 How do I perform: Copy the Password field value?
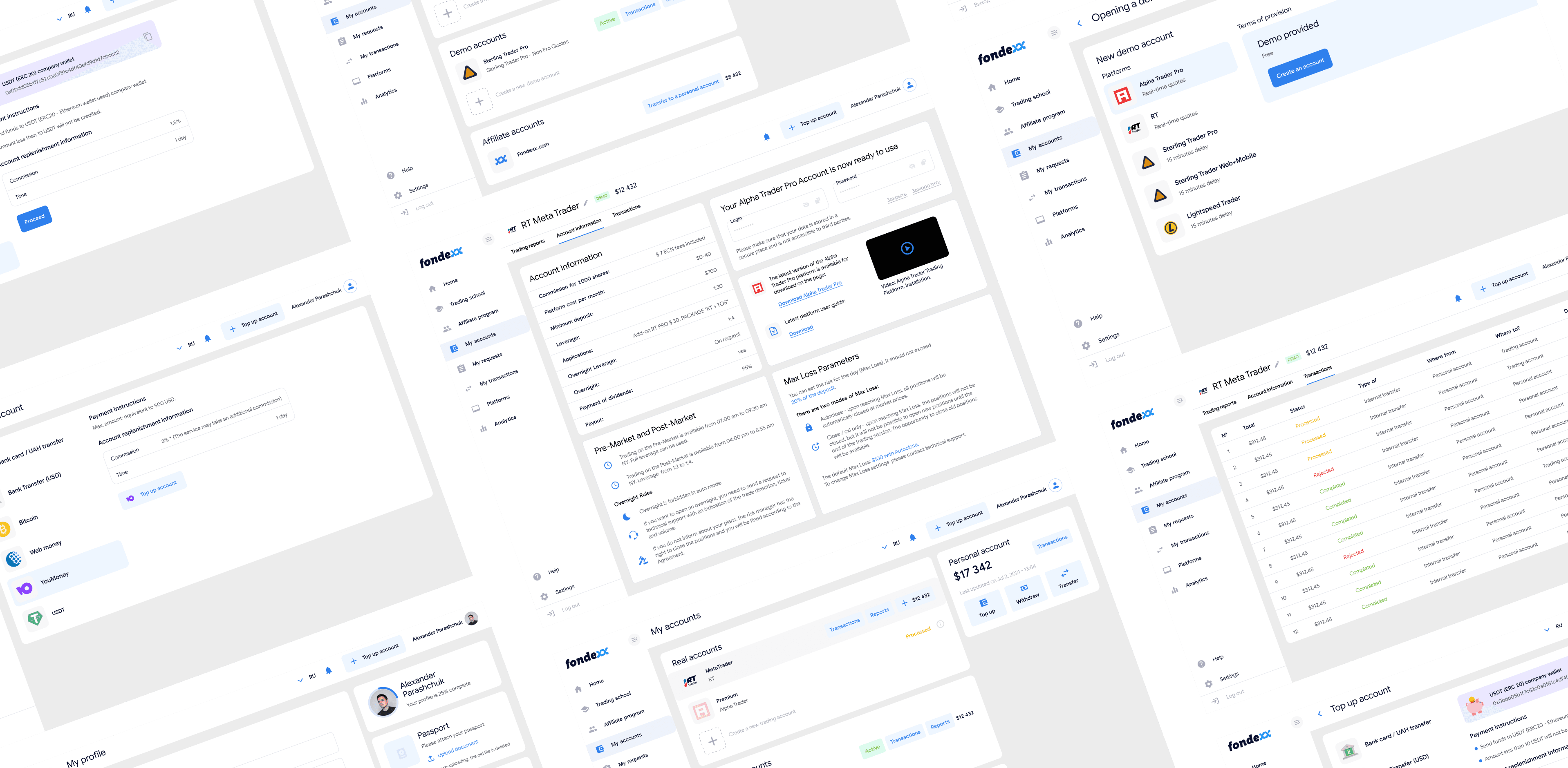tap(923, 162)
